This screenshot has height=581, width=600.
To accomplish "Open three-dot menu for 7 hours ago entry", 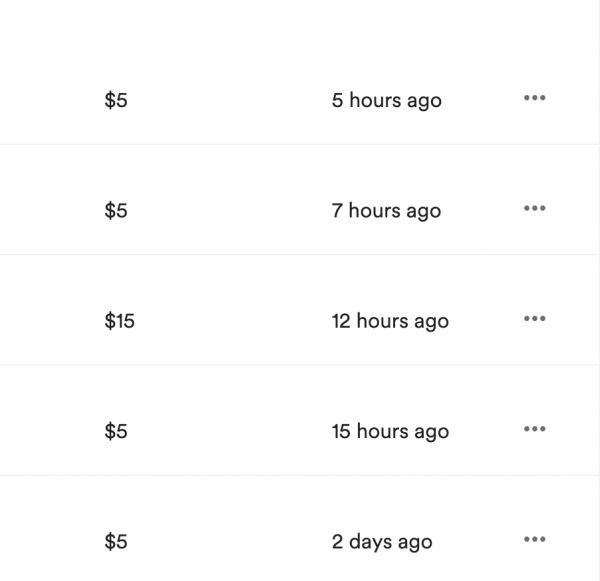I will point(534,209).
